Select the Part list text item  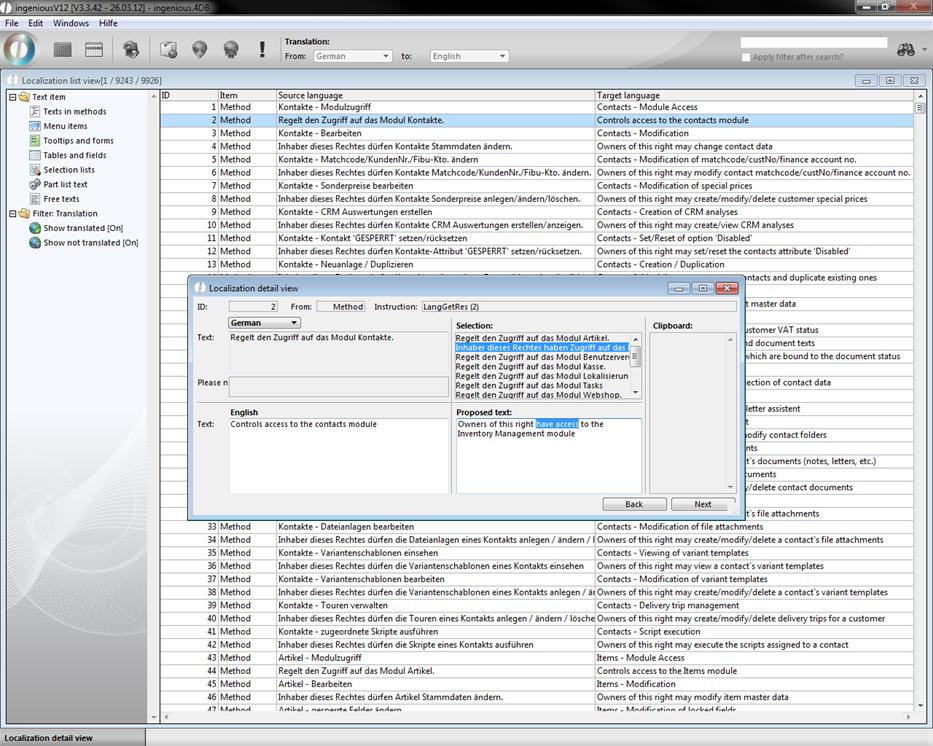pyautogui.click(x=65, y=184)
